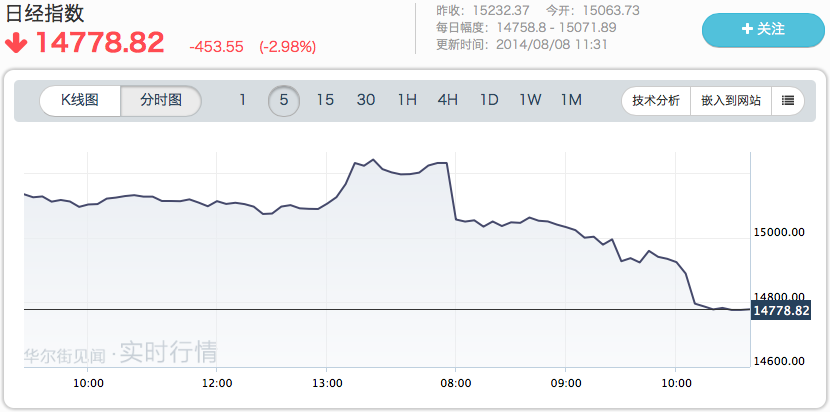Select the 5 minute interval

tap(284, 100)
